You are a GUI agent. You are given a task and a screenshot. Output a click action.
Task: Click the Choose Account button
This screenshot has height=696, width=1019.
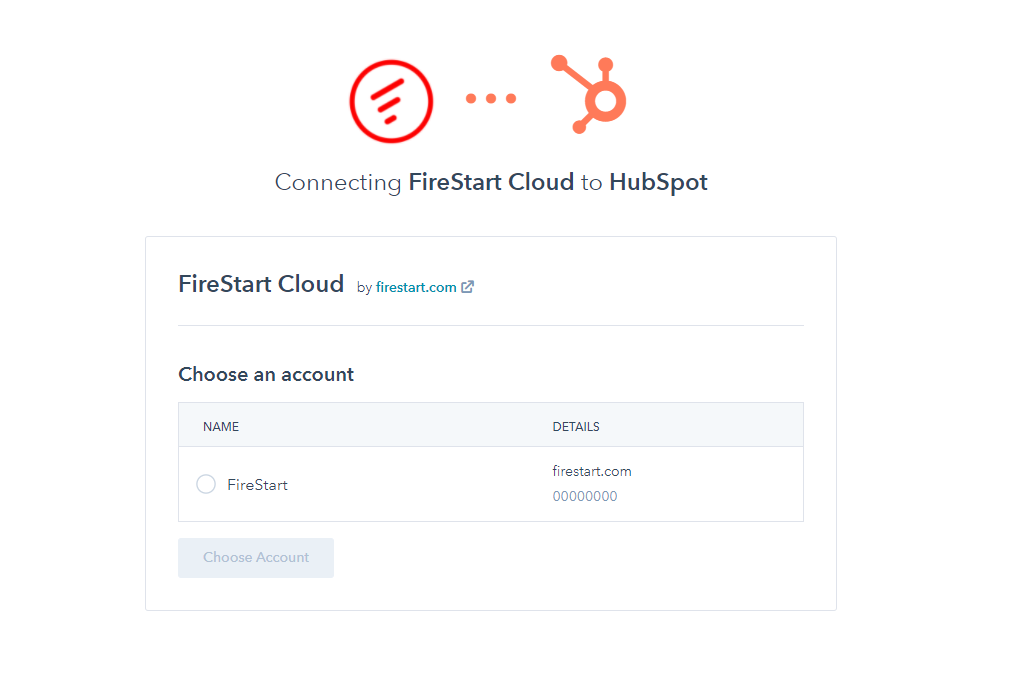[256, 558]
